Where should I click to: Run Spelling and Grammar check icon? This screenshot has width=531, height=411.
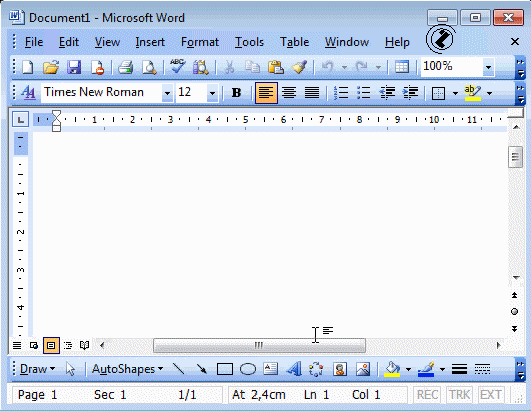pos(177,67)
